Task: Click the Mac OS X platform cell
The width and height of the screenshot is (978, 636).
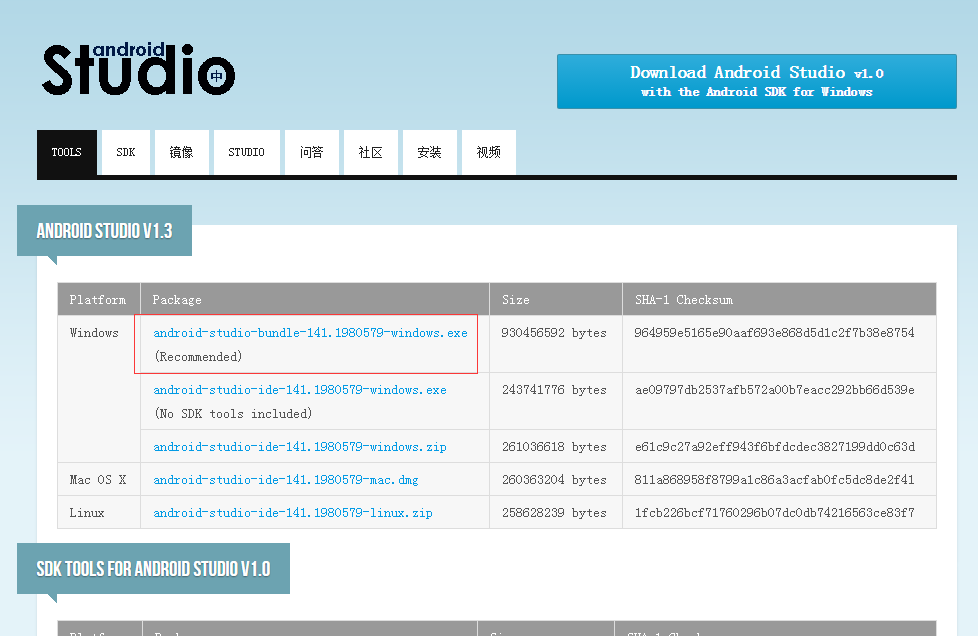Action: coord(99,479)
